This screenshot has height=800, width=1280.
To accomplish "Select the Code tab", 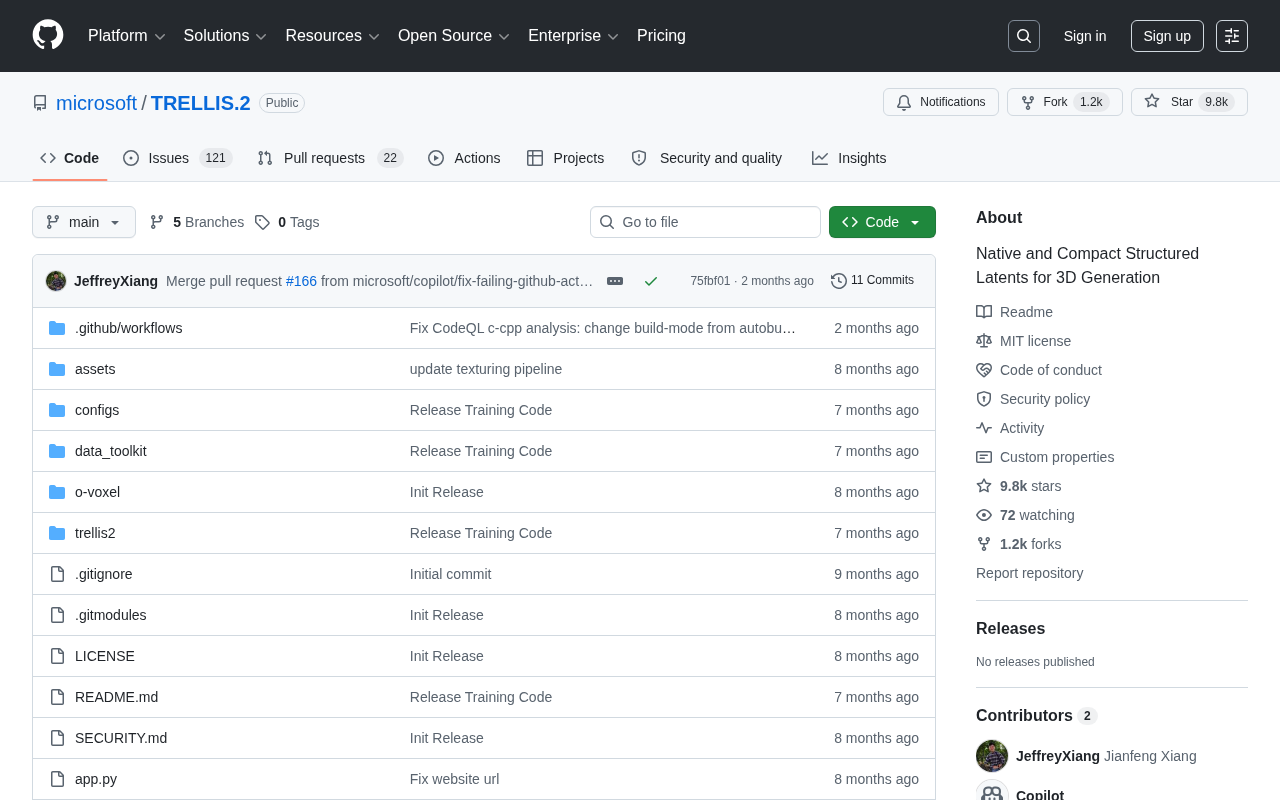I will (x=70, y=158).
